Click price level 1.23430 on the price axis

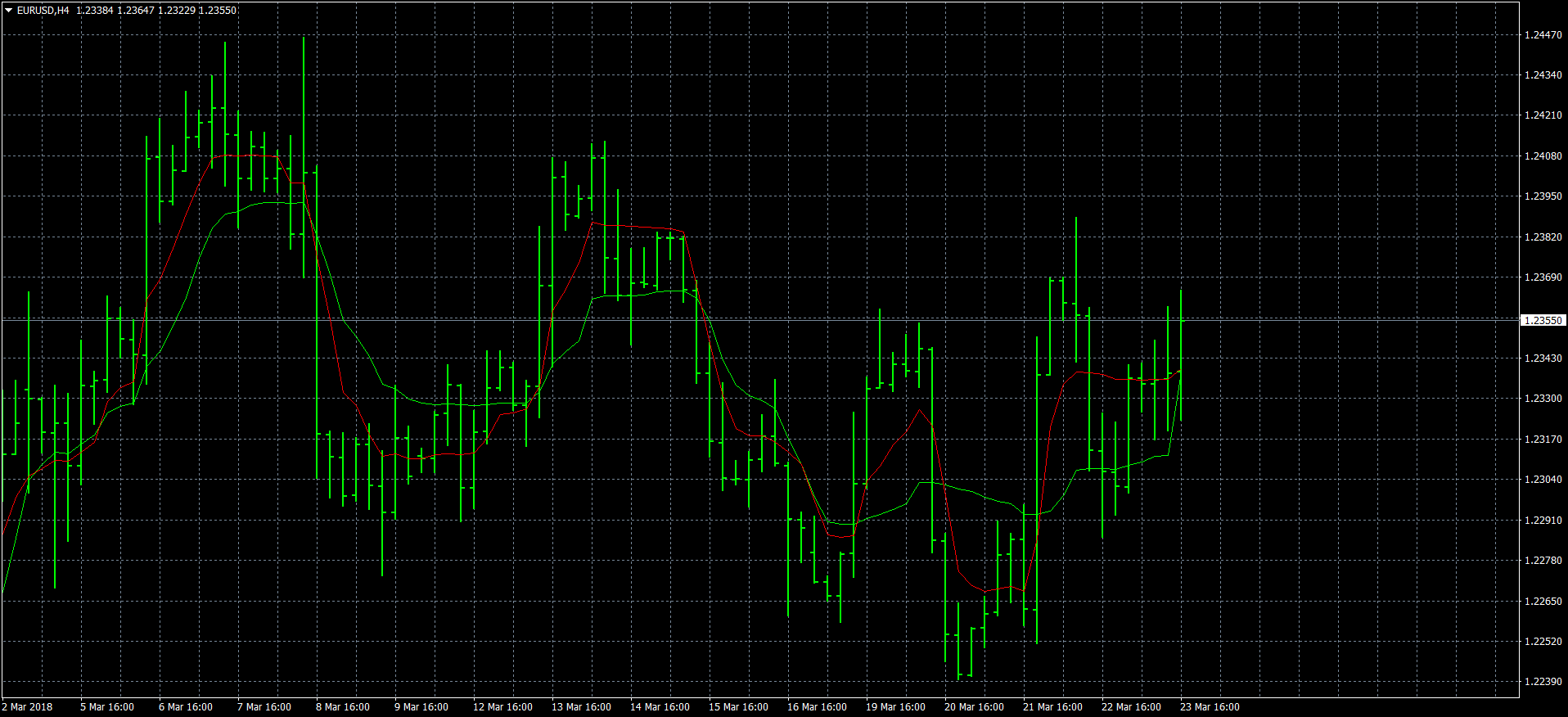(1543, 358)
